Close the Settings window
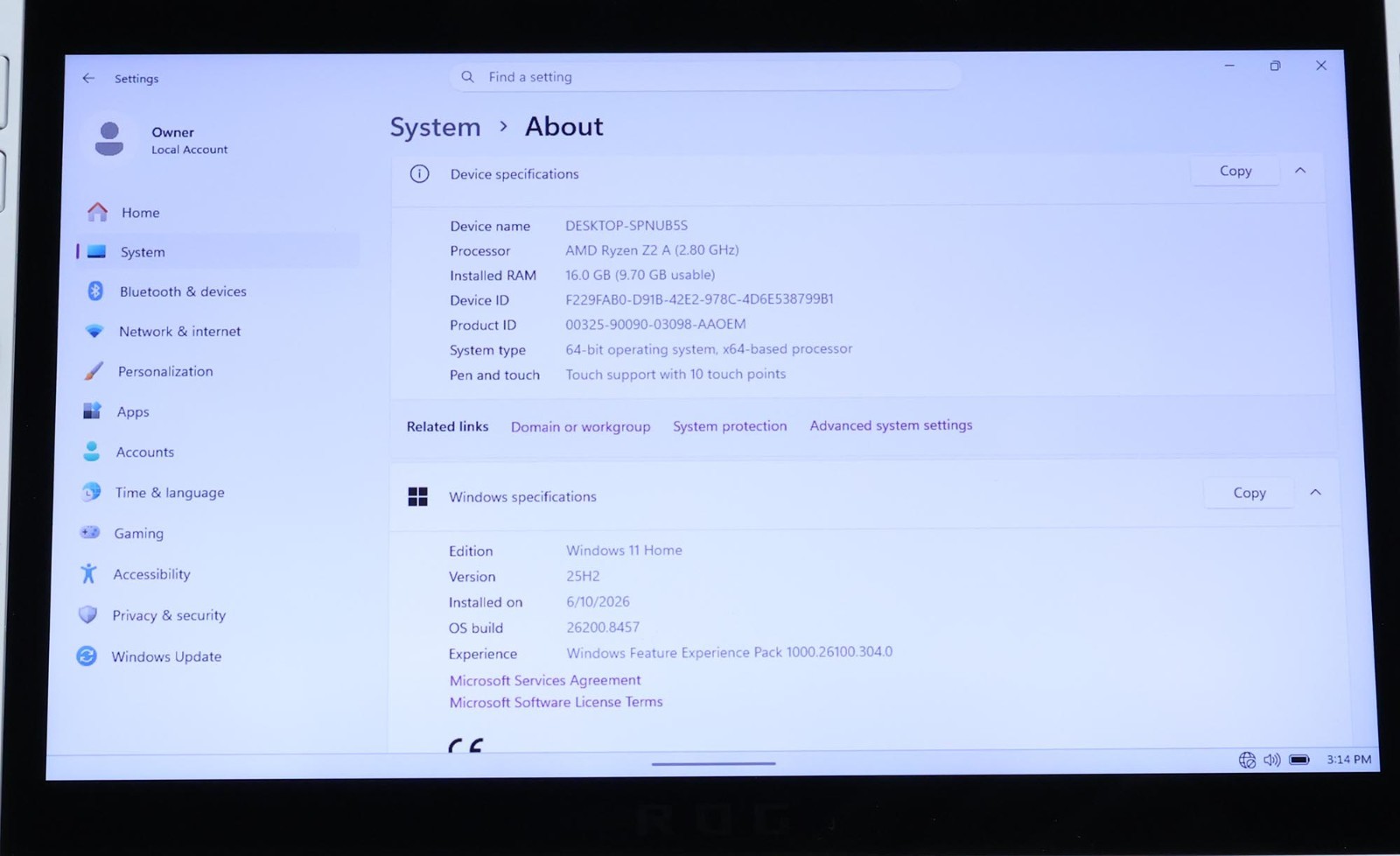This screenshot has height=856, width=1400. pyautogui.click(x=1321, y=66)
